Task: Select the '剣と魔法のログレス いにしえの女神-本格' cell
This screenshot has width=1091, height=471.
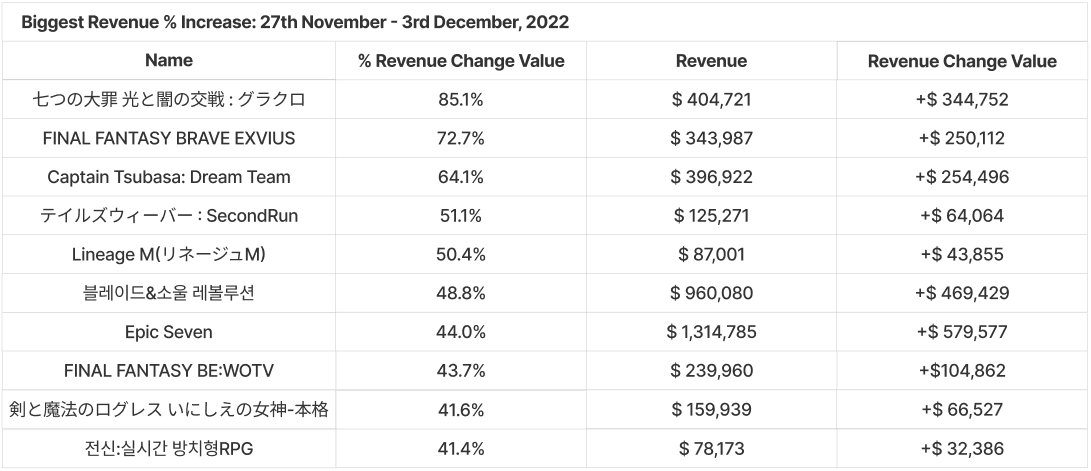Action: tap(169, 409)
